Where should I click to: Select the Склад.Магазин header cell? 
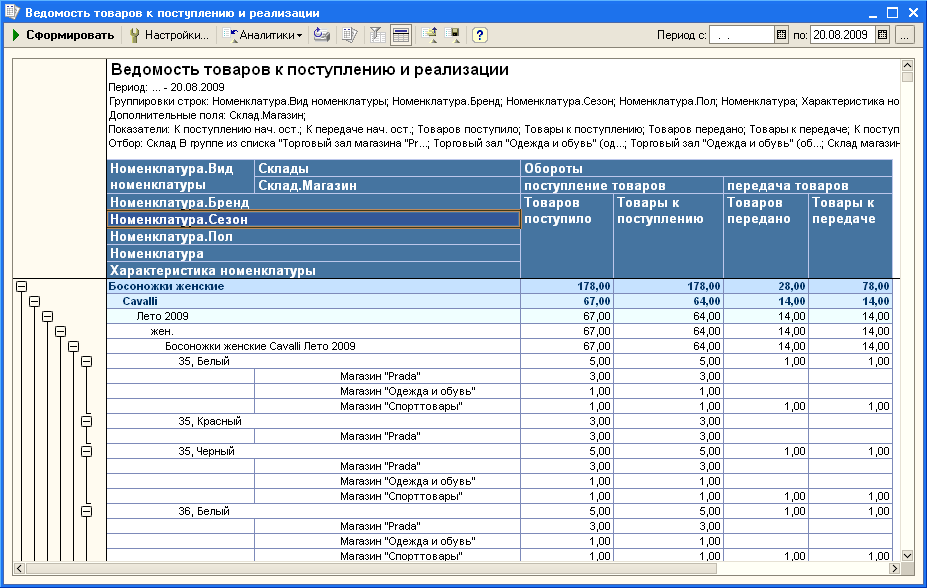click(388, 186)
